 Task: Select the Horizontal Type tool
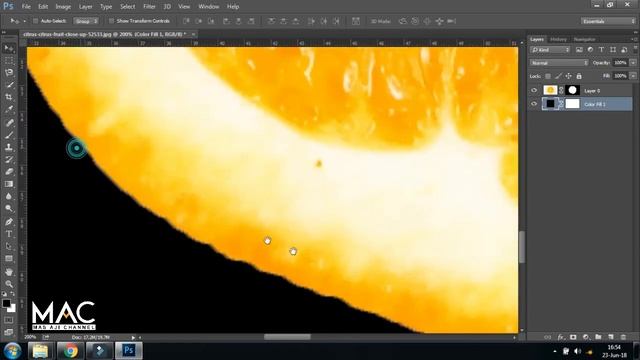pos(9,234)
